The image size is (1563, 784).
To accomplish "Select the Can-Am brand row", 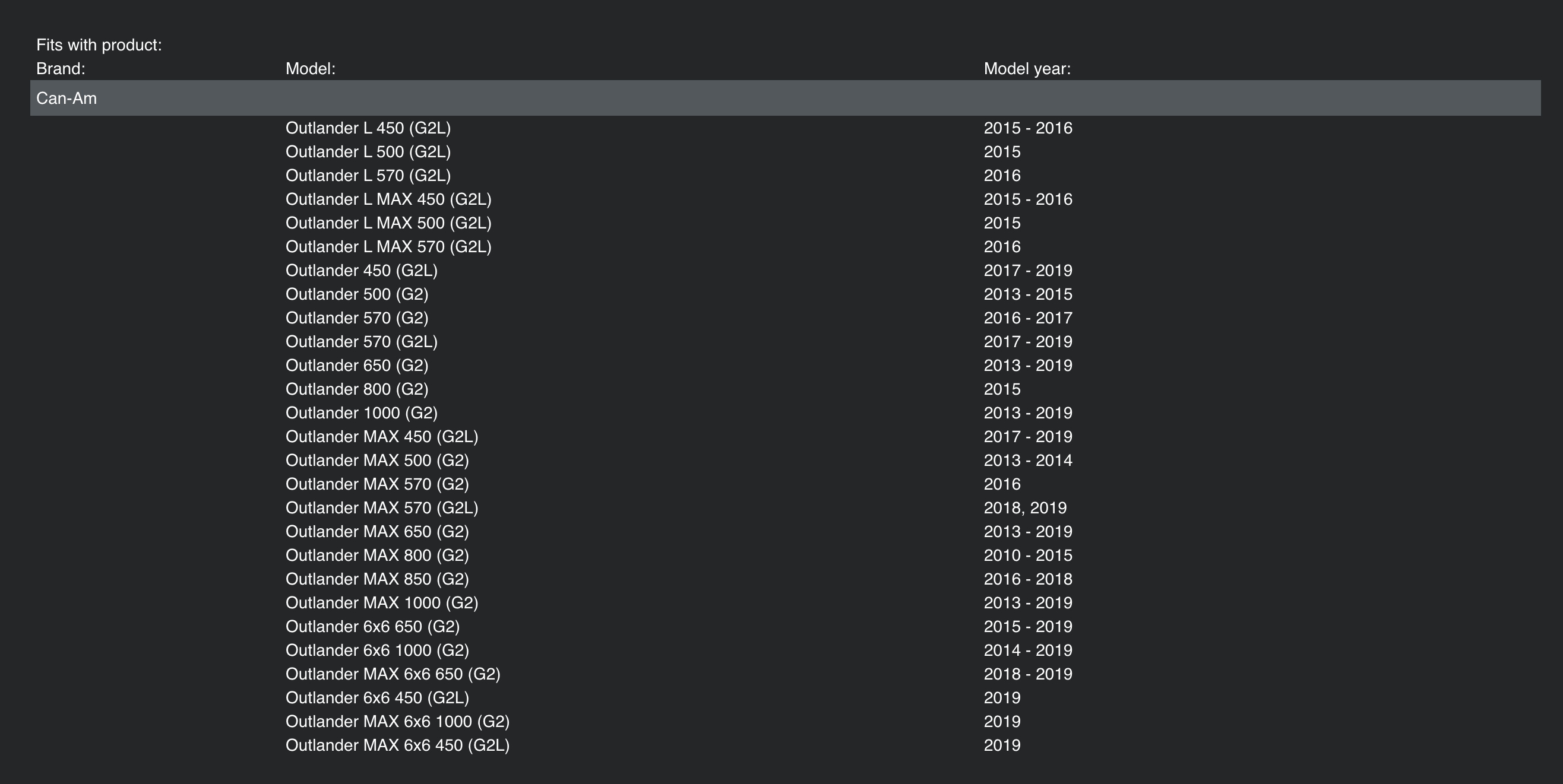I will coord(785,97).
